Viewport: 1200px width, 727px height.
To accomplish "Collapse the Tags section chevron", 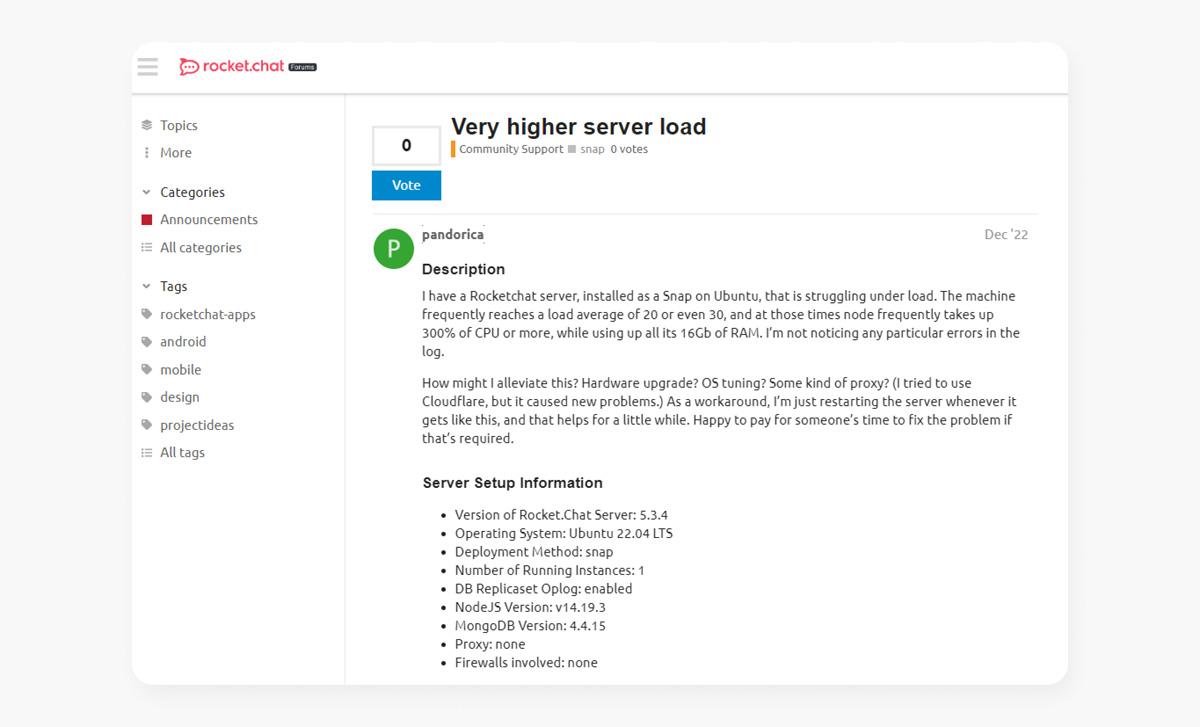I will 147,286.
